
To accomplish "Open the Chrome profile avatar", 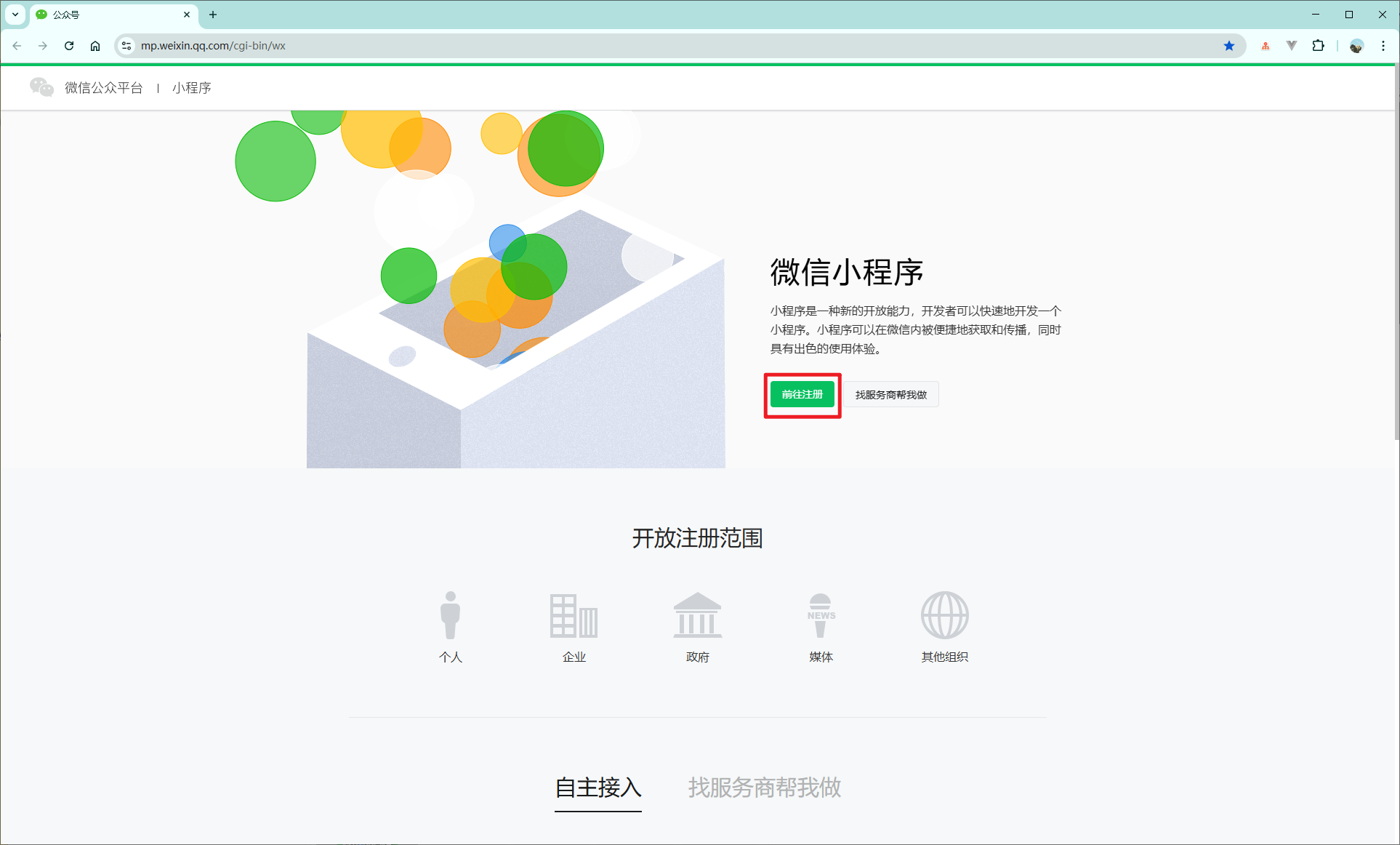I will [x=1356, y=46].
